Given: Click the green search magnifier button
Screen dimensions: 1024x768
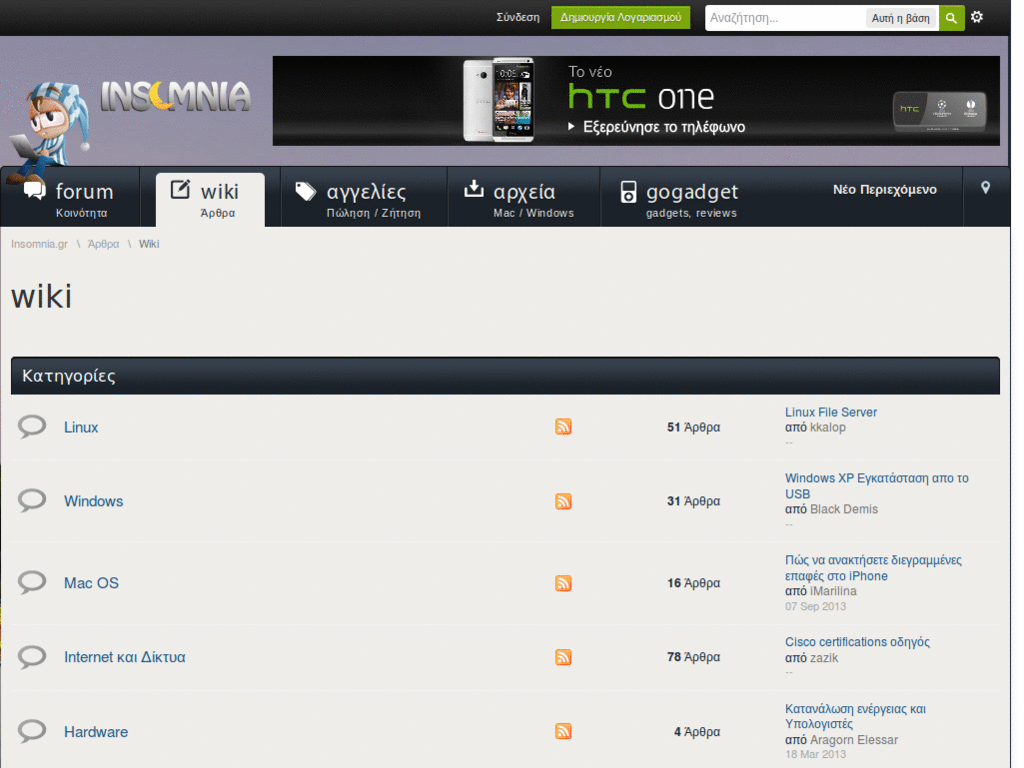Looking at the screenshot, I should (x=951, y=18).
